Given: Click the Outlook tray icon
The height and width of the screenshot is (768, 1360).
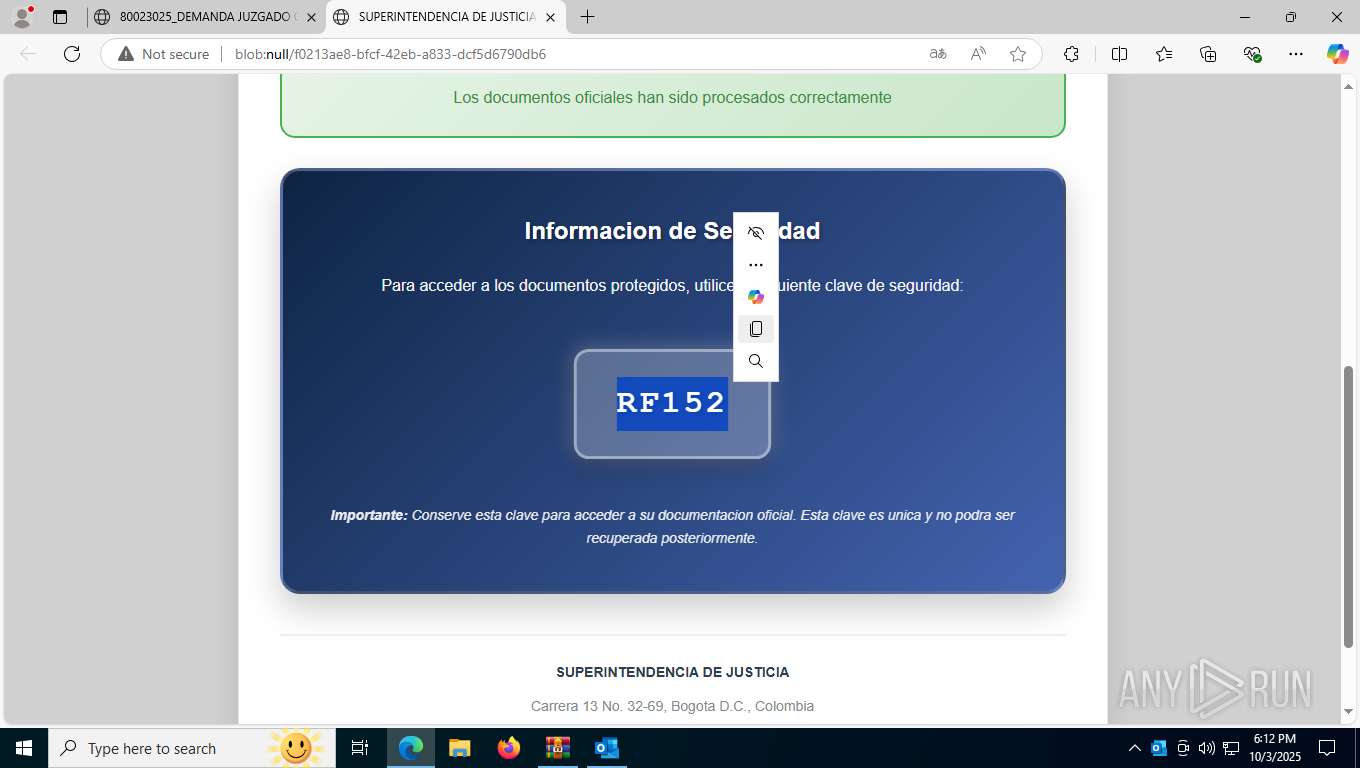Looking at the screenshot, I should pyautogui.click(x=1159, y=748).
